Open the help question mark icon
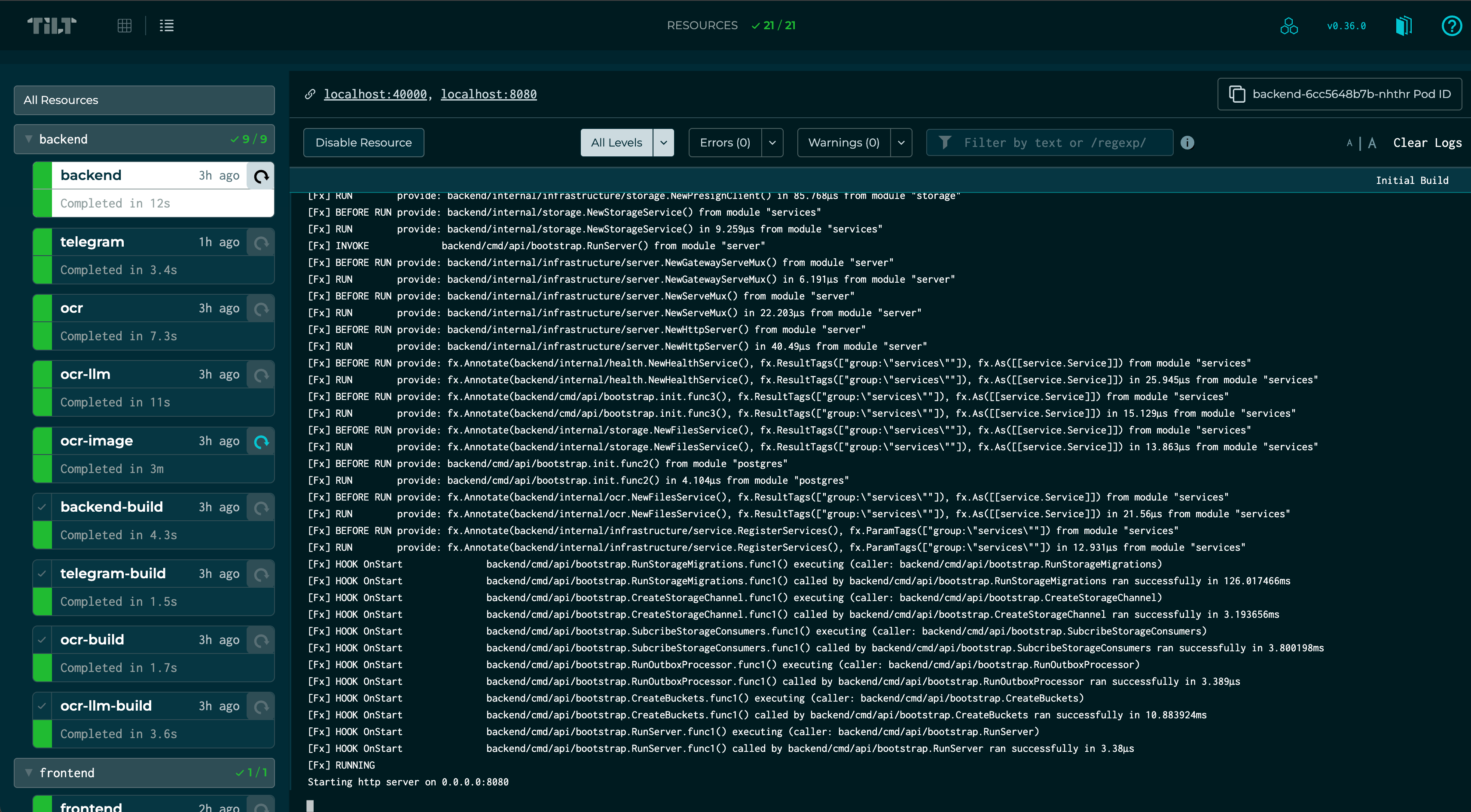This screenshot has height=812, width=1471. (1451, 26)
